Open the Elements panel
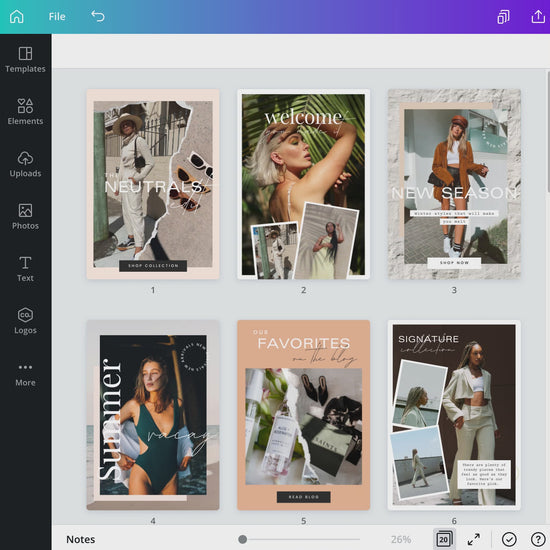The image size is (550, 550). (25, 112)
